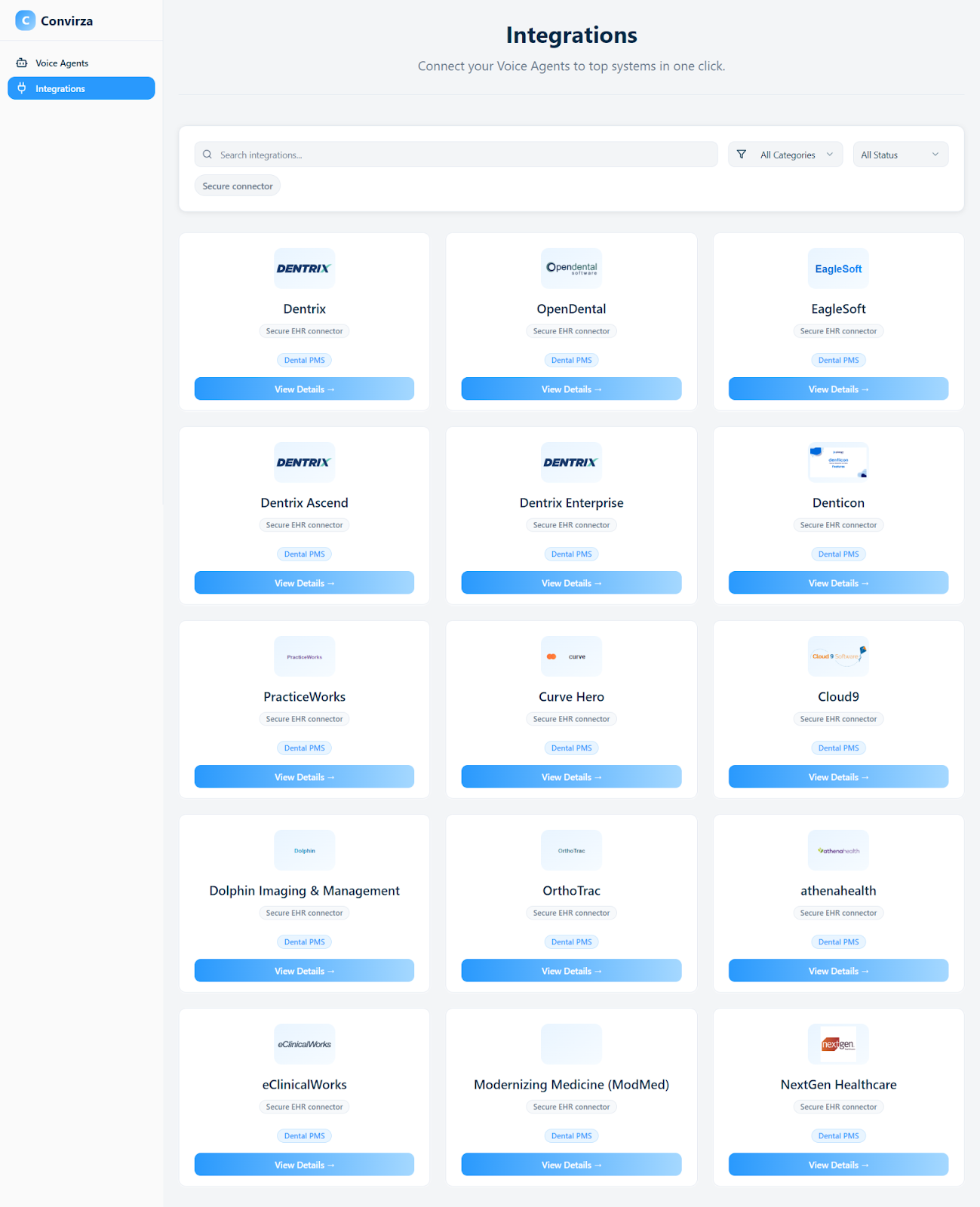This screenshot has height=1207, width=980.
Task: Click the OpenDental logo icon
Action: click(571, 269)
